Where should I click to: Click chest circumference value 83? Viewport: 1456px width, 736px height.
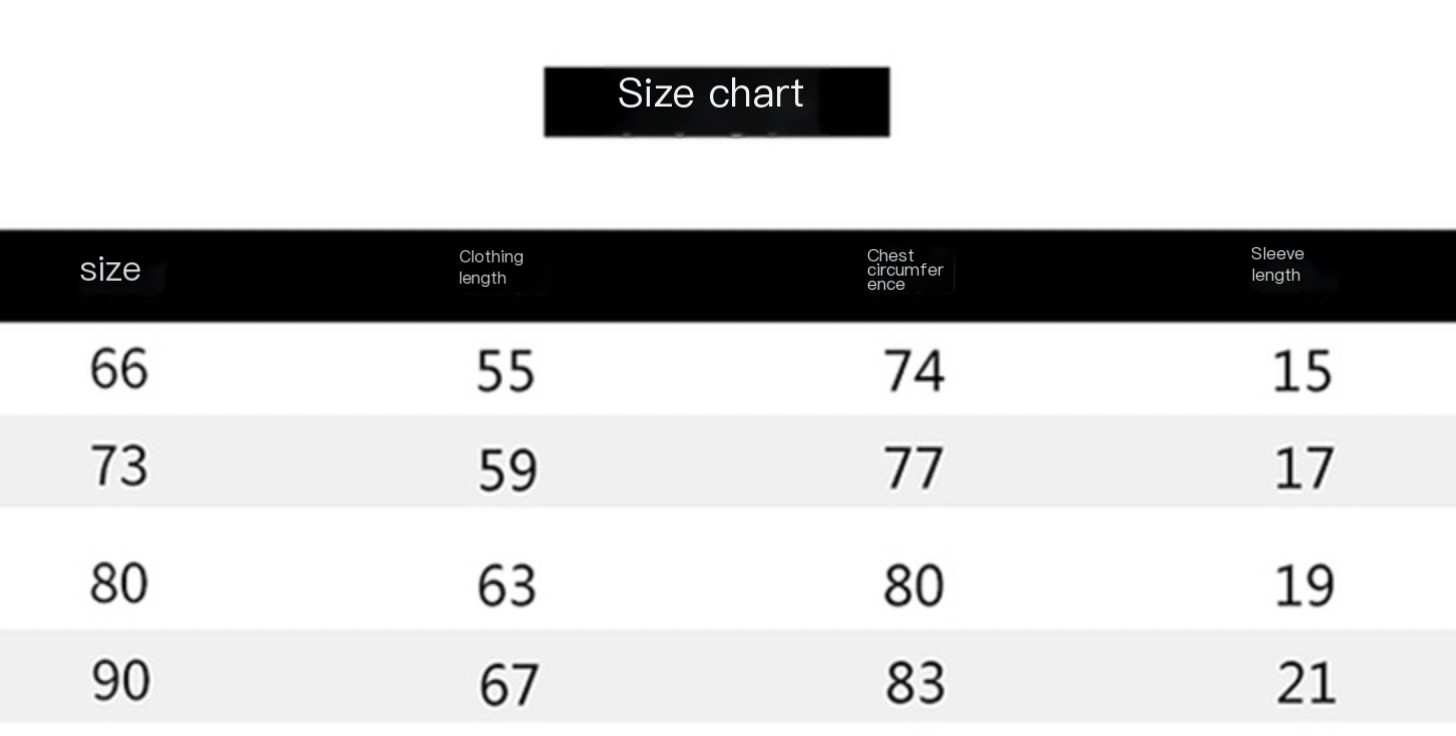coord(915,684)
